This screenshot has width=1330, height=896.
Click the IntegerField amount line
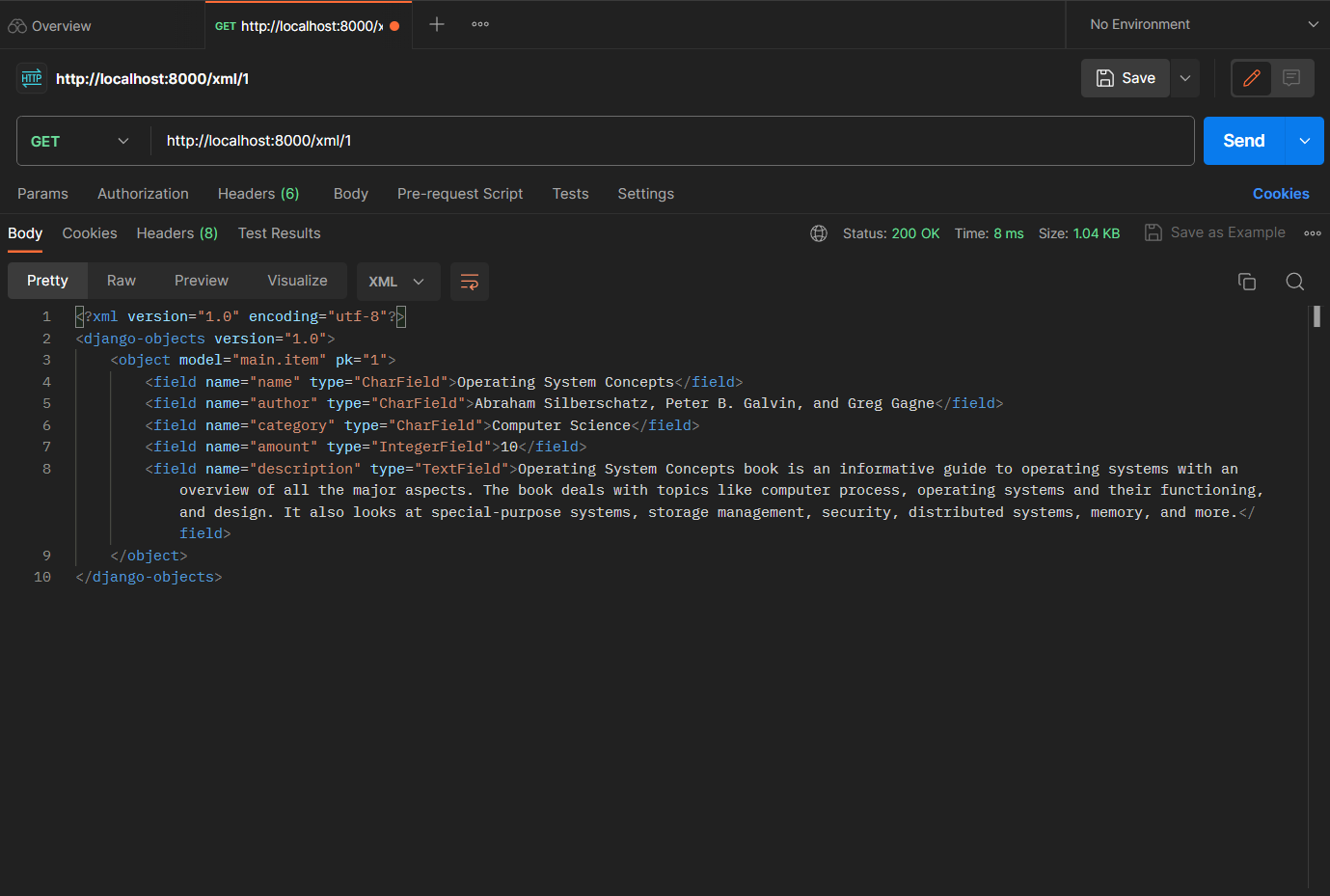366,447
